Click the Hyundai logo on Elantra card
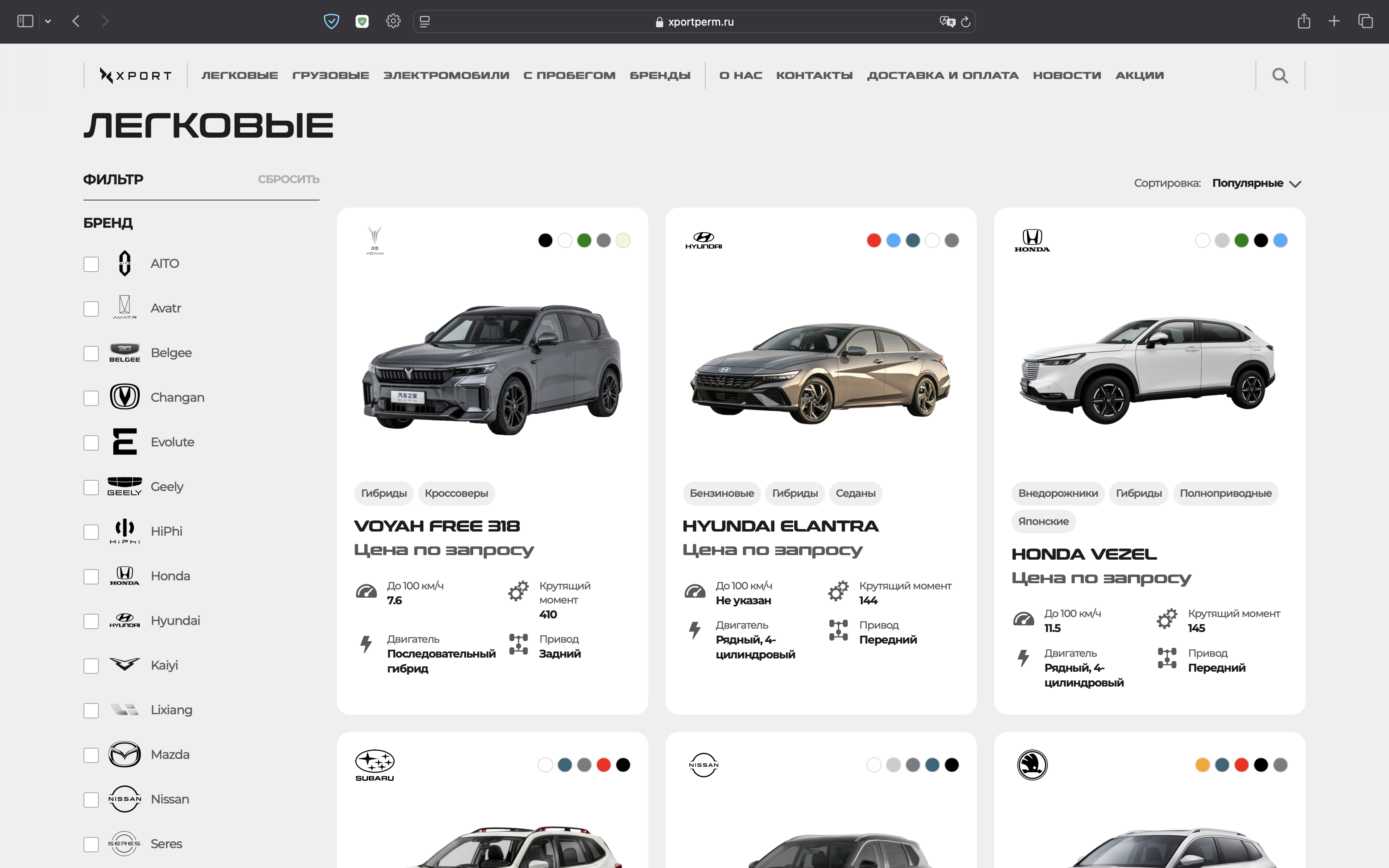 (703, 241)
